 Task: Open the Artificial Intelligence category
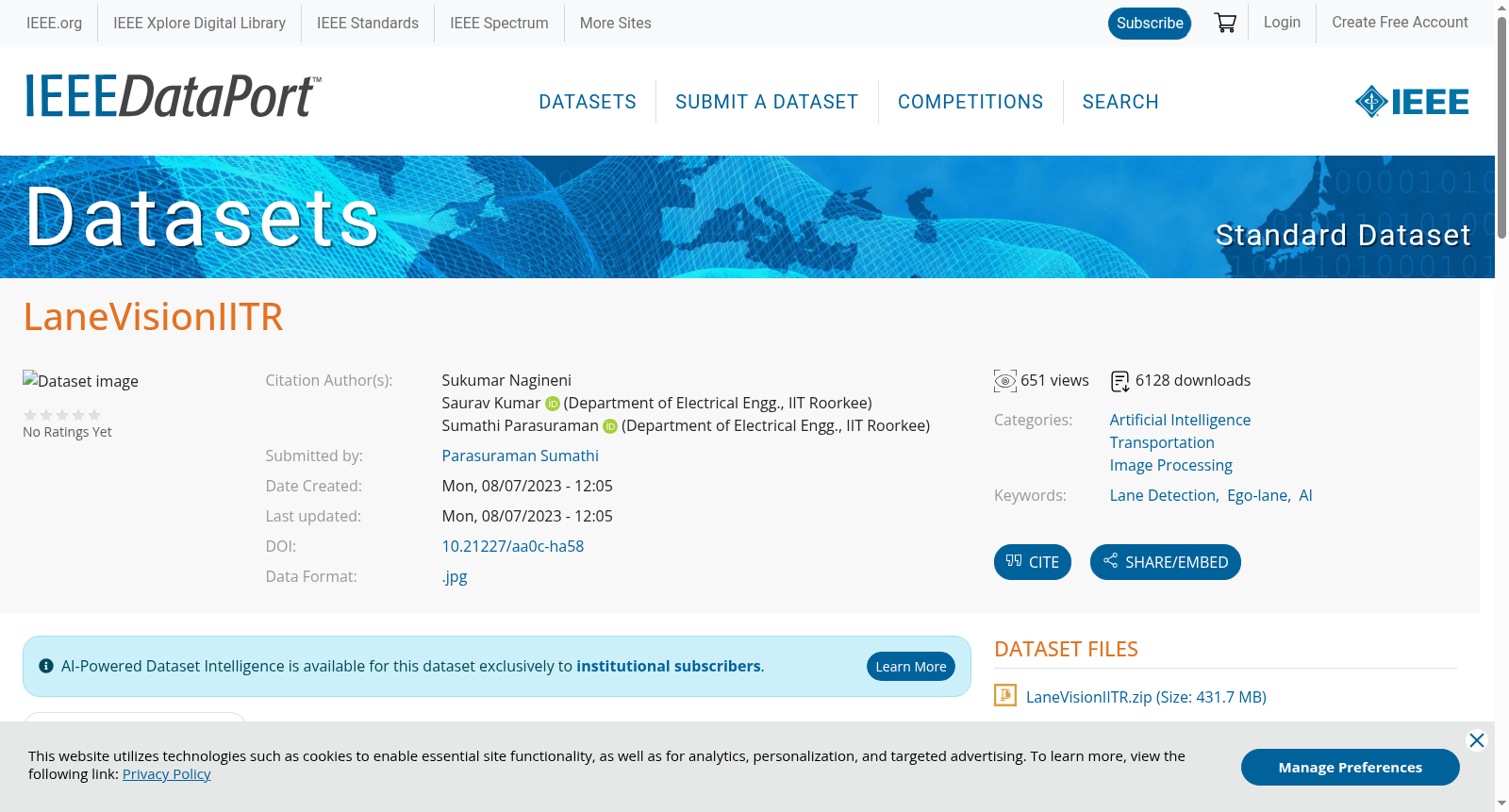(x=1180, y=421)
